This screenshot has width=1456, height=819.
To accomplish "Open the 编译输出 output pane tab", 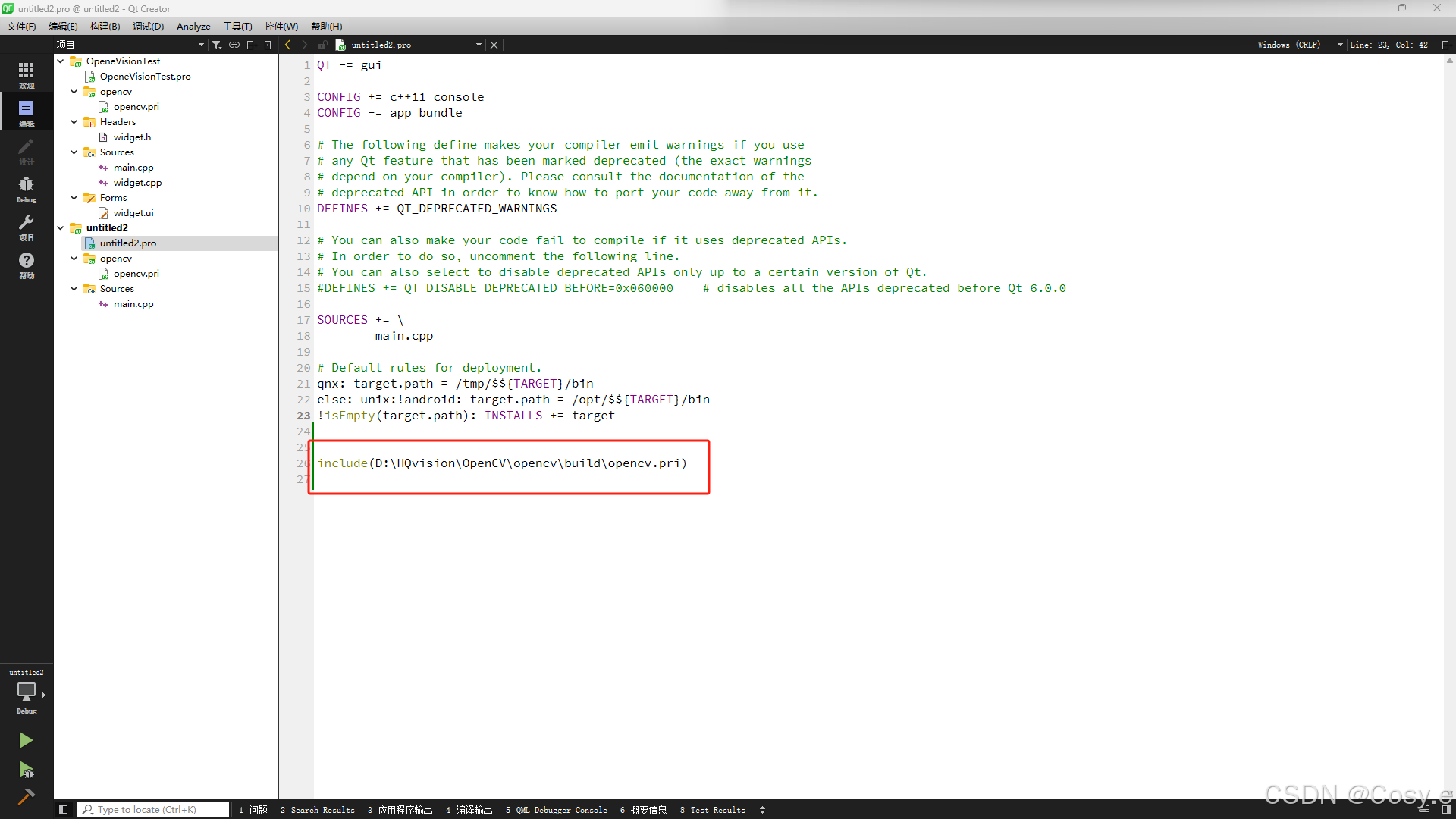I will click(469, 810).
